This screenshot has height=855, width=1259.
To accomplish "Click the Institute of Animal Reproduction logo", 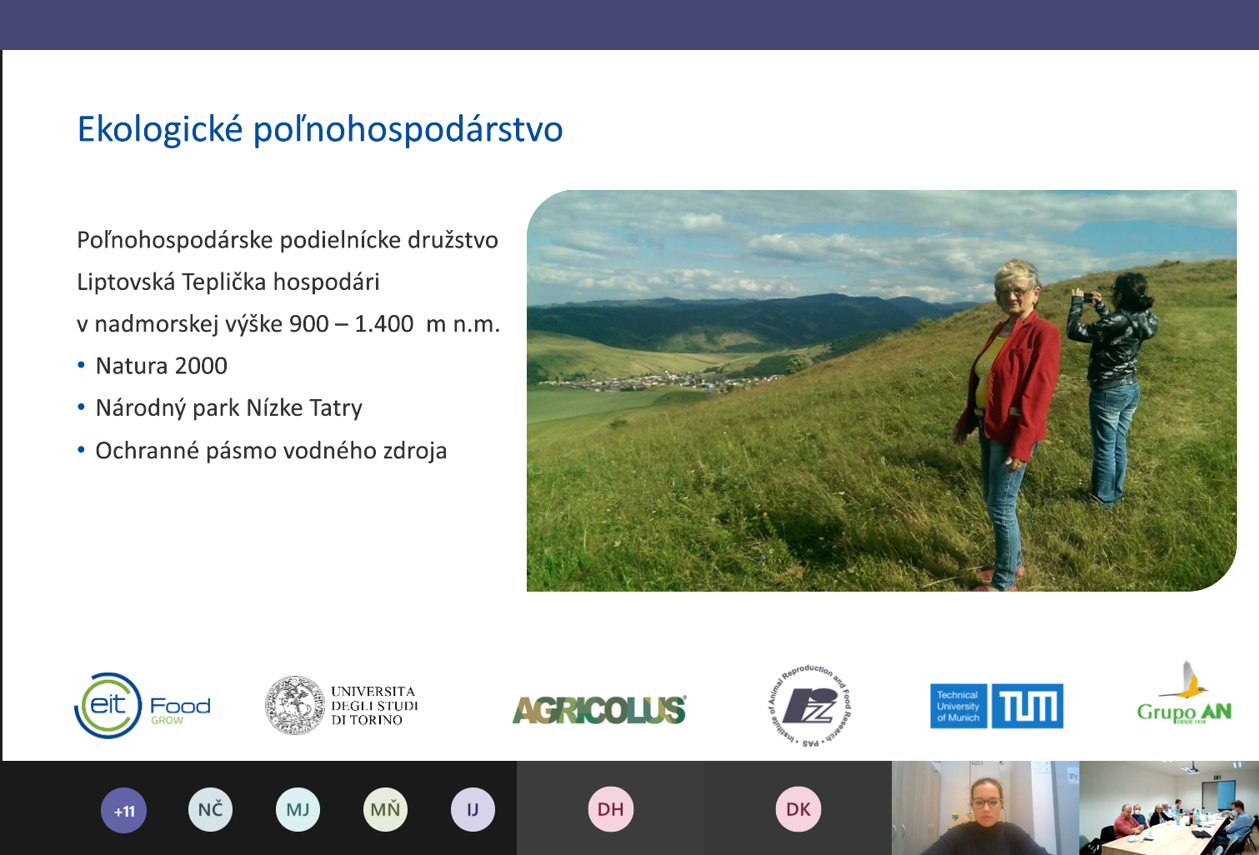I will coord(809,706).
